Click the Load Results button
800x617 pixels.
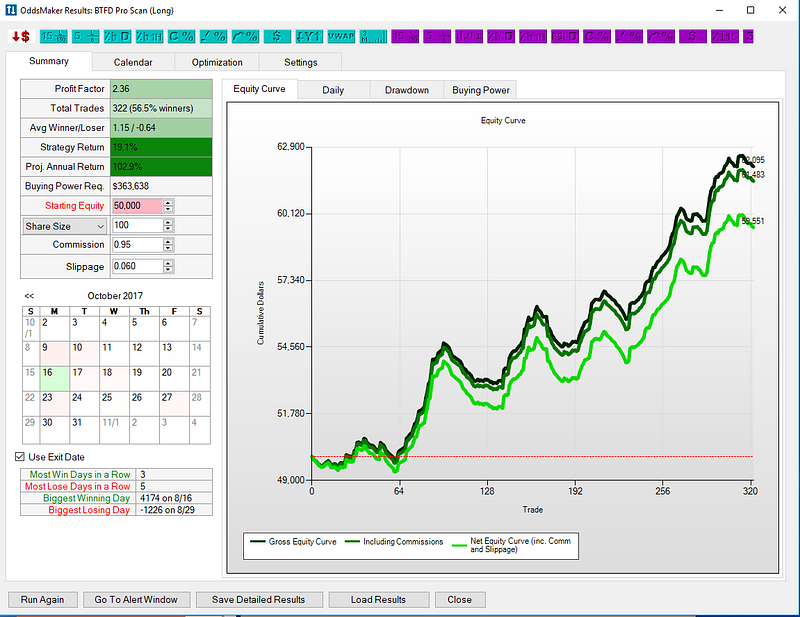tap(378, 600)
